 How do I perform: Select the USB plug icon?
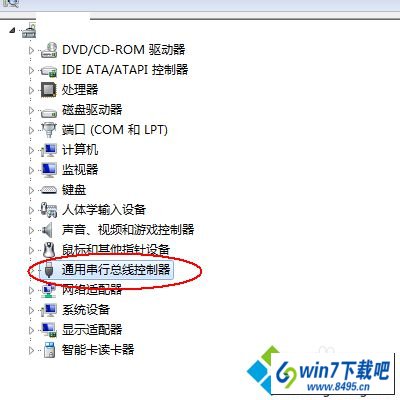[x=49, y=269]
